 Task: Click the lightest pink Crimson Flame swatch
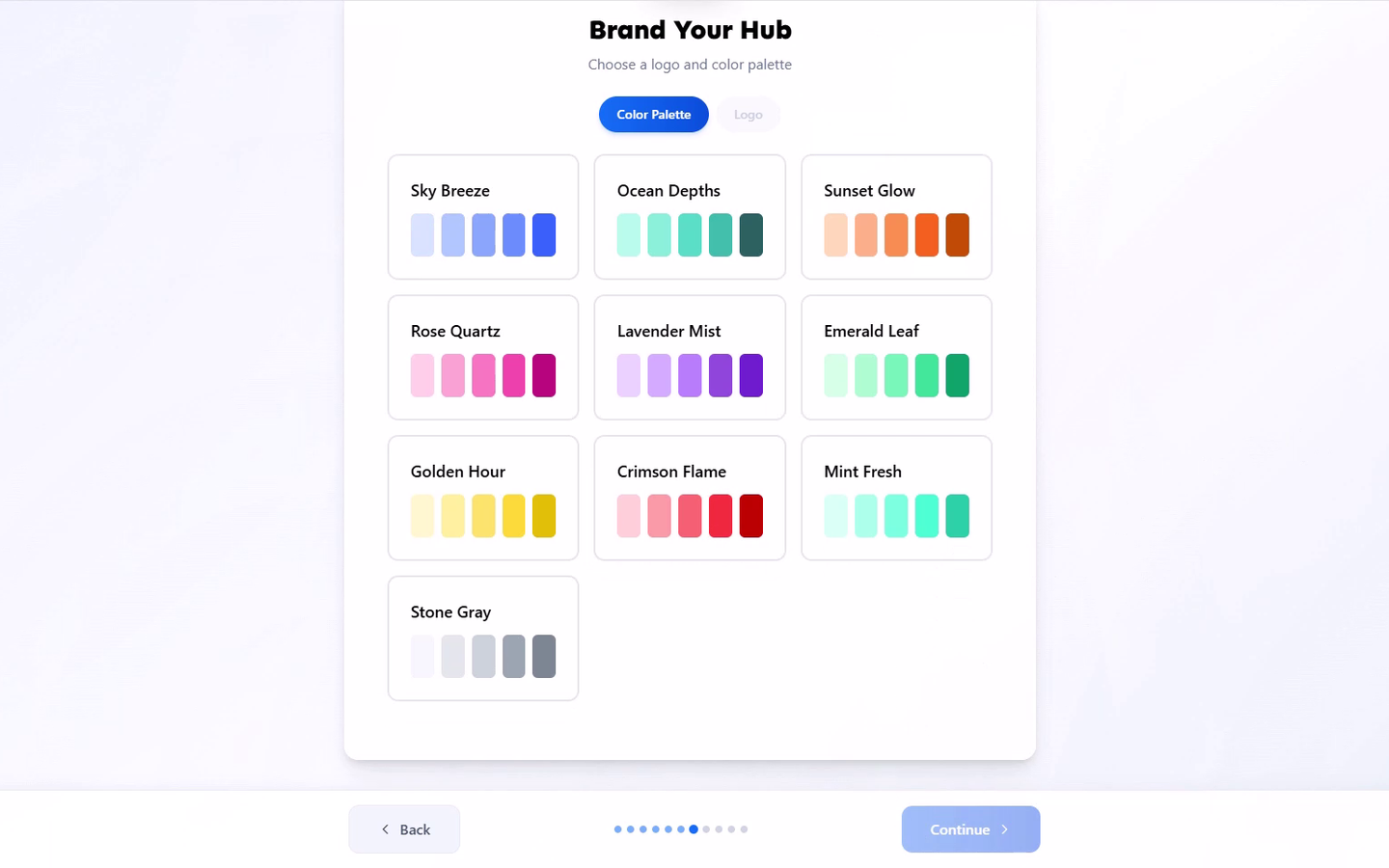tap(629, 516)
